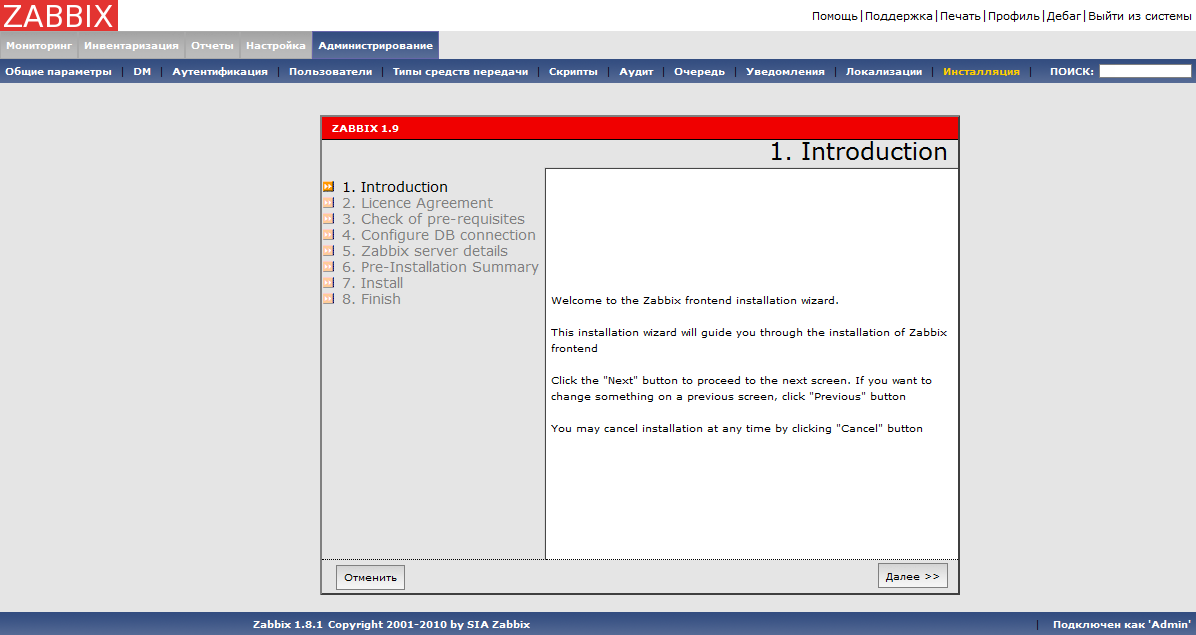Select step 4. Configure DB connection

pyautogui.click(x=439, y=235)
